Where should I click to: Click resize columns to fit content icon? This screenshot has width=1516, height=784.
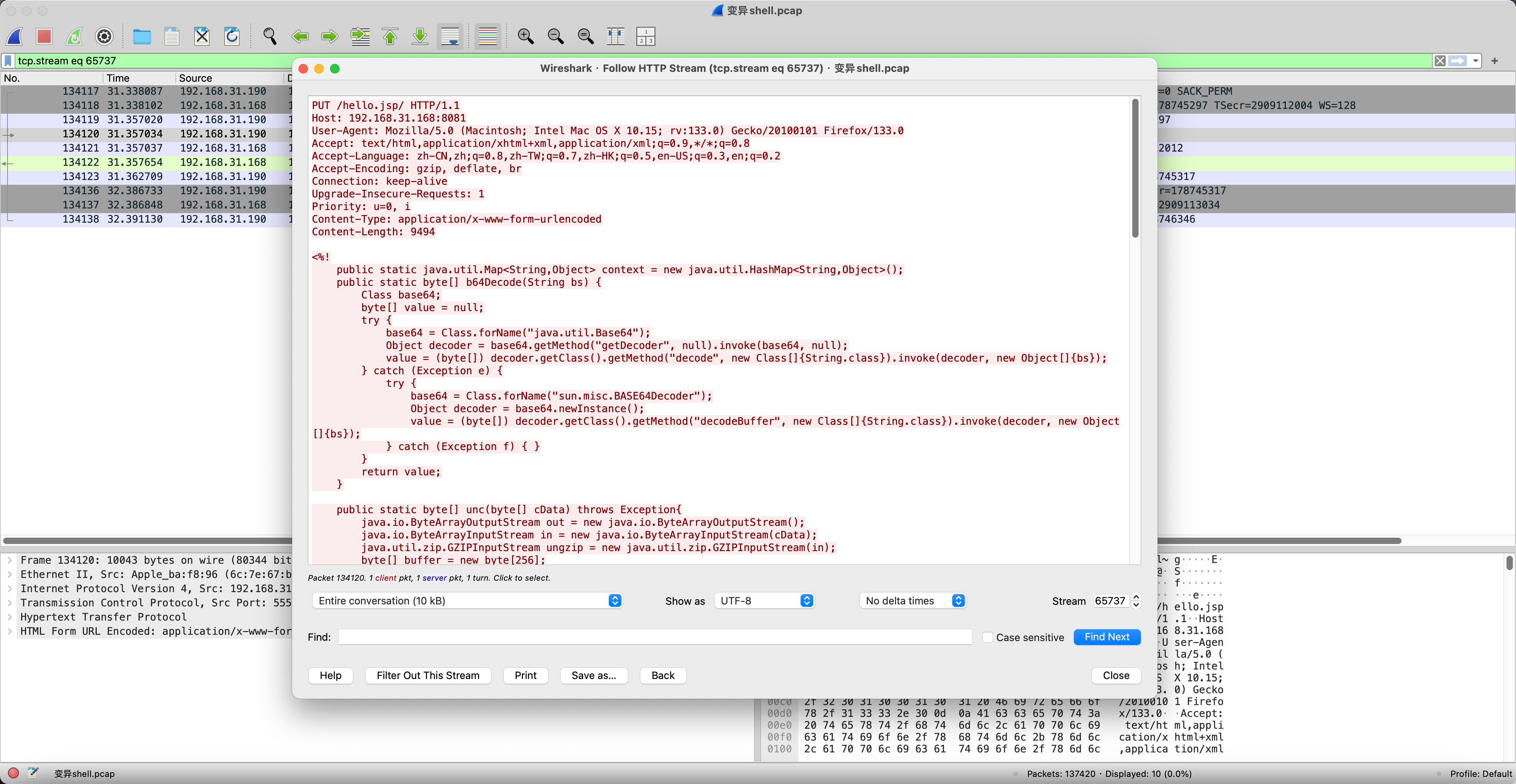[615, 36]
